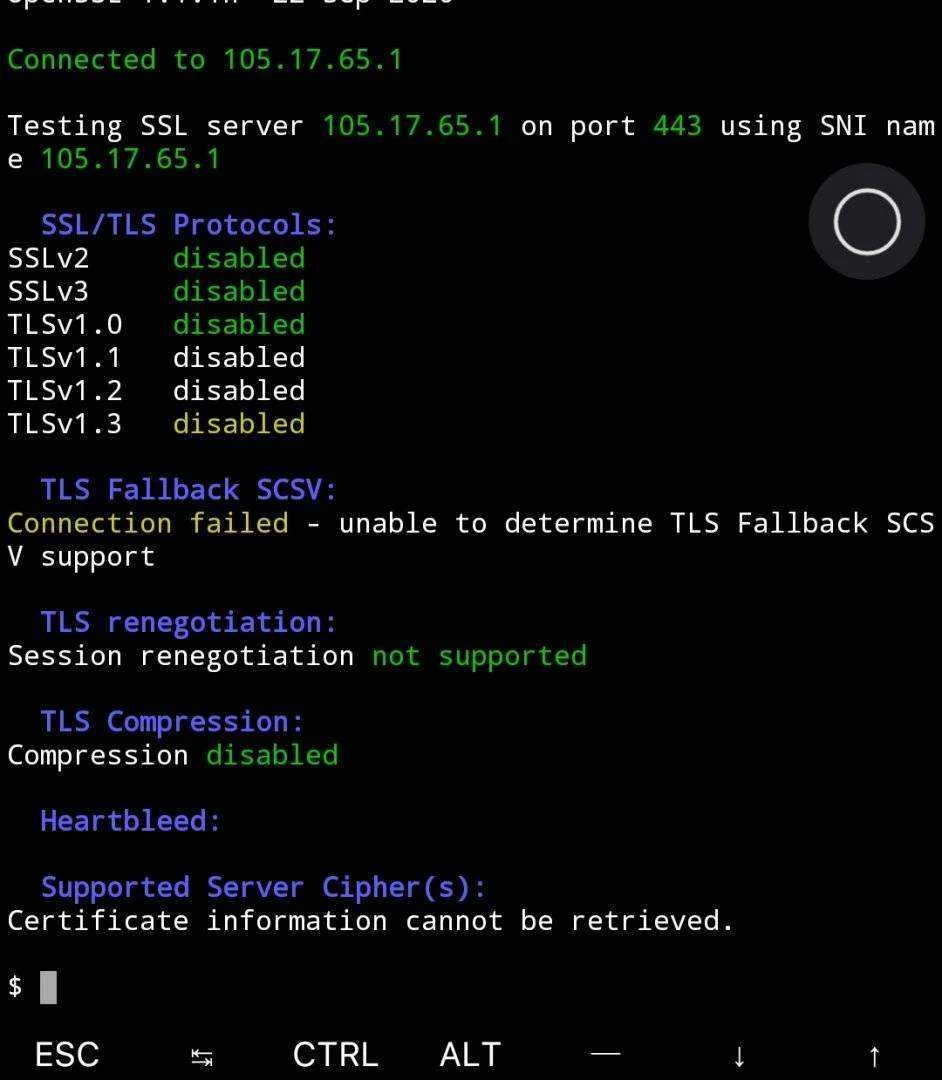Click the terminal cursor at the $ prompt
Screen dimensions: 942x1080
(48, 987)
